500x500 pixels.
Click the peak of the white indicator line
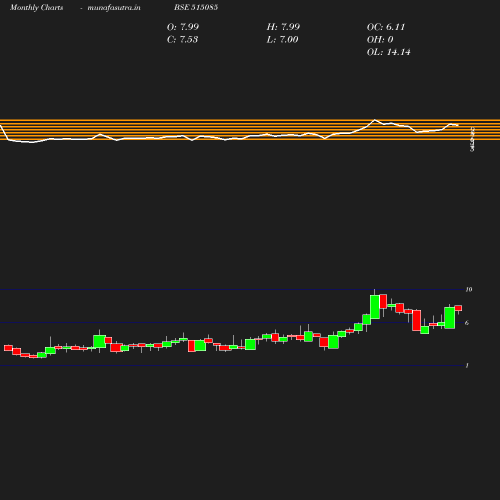click(375, 120)
